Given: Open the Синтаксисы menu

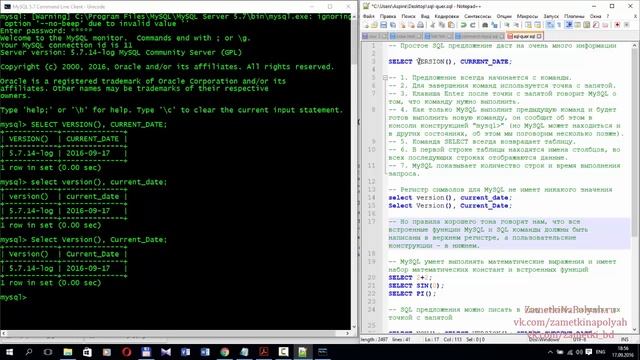Looking at the screenshot, I should pos(478,16).
